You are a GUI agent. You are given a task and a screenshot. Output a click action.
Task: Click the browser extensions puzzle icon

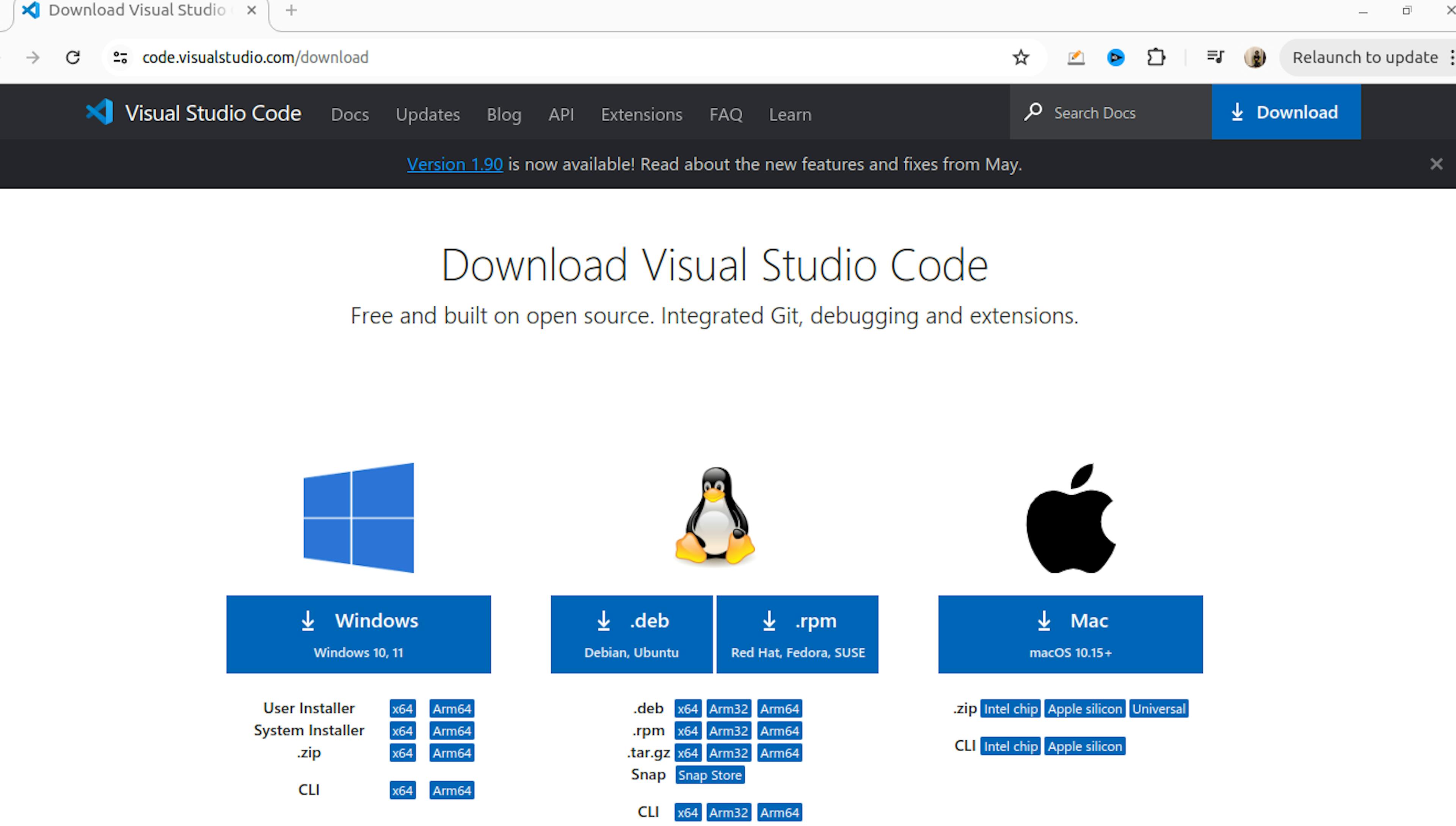point(1156,57)
